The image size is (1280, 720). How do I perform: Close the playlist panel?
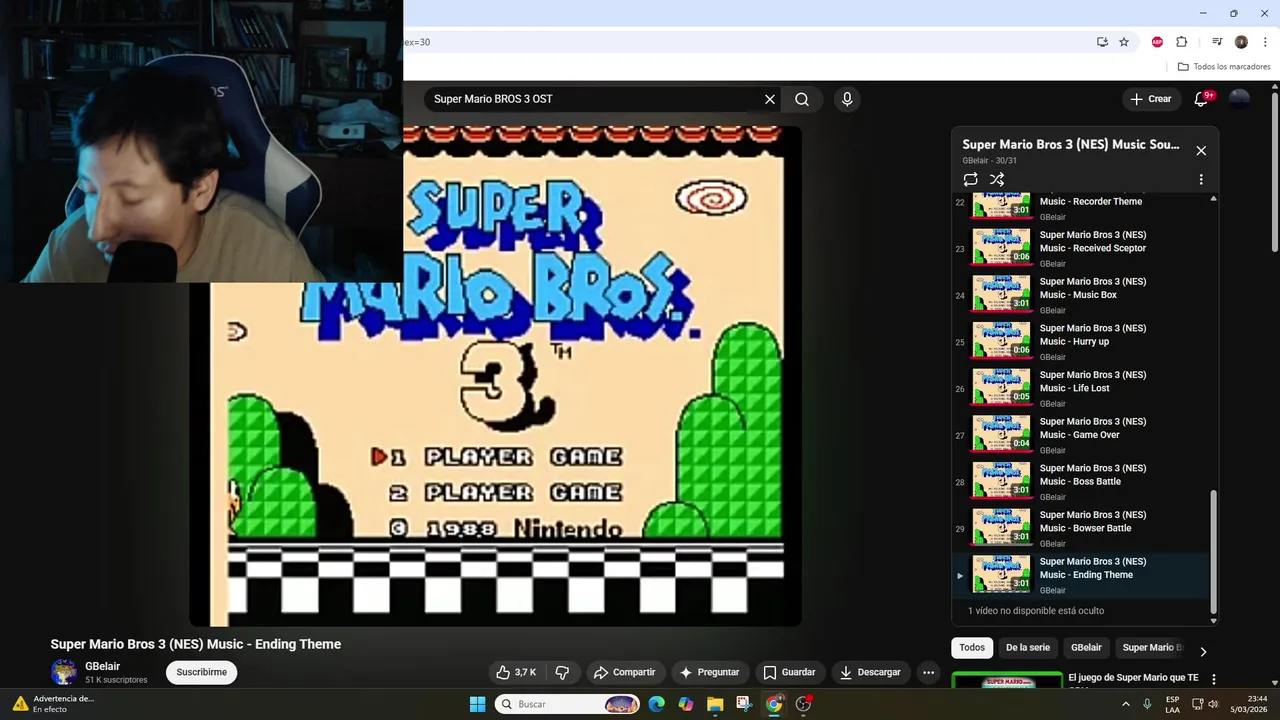1201,150
